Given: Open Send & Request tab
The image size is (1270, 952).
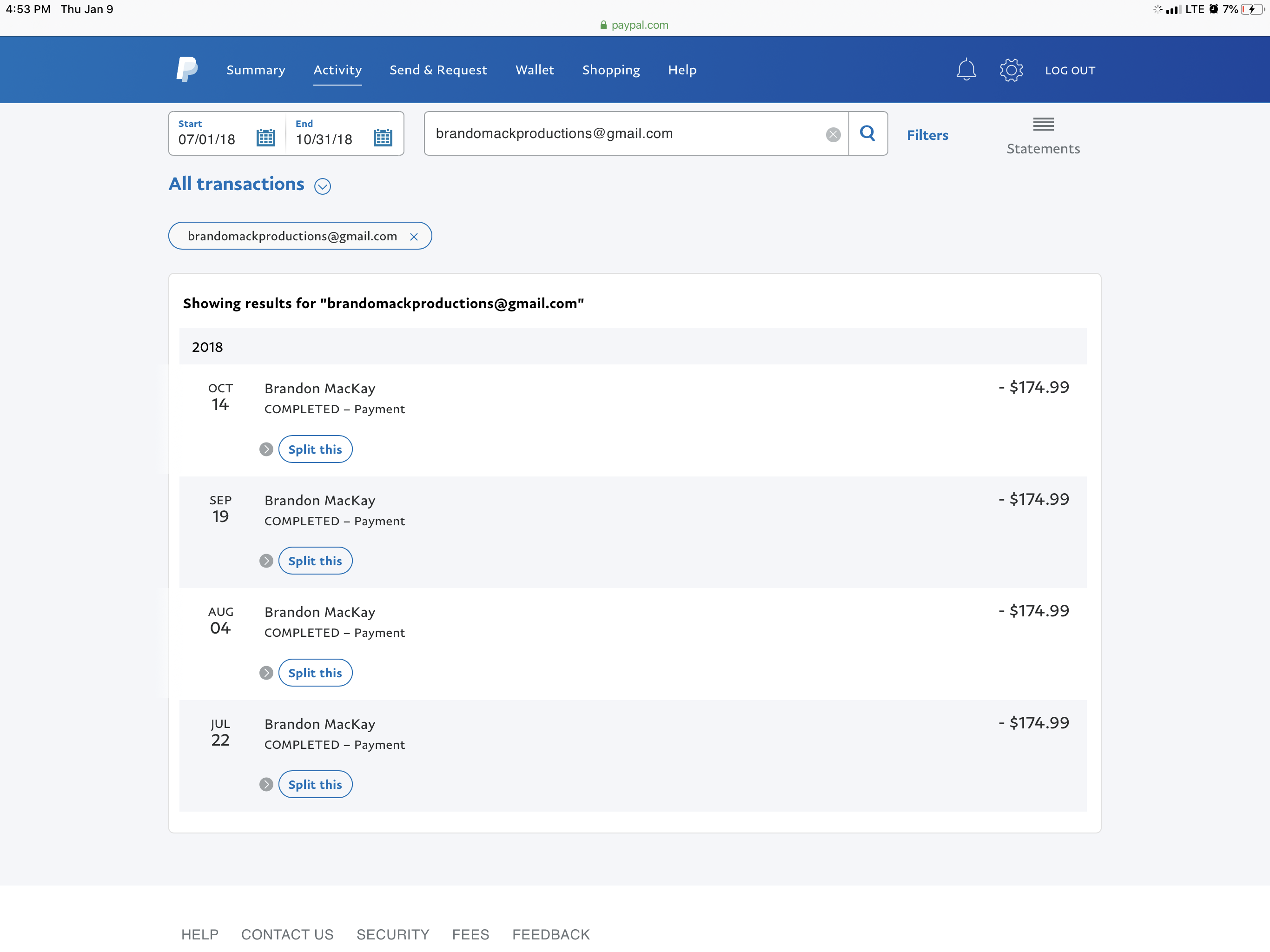Looking at the screenshot, I should [x=438, y=69].
